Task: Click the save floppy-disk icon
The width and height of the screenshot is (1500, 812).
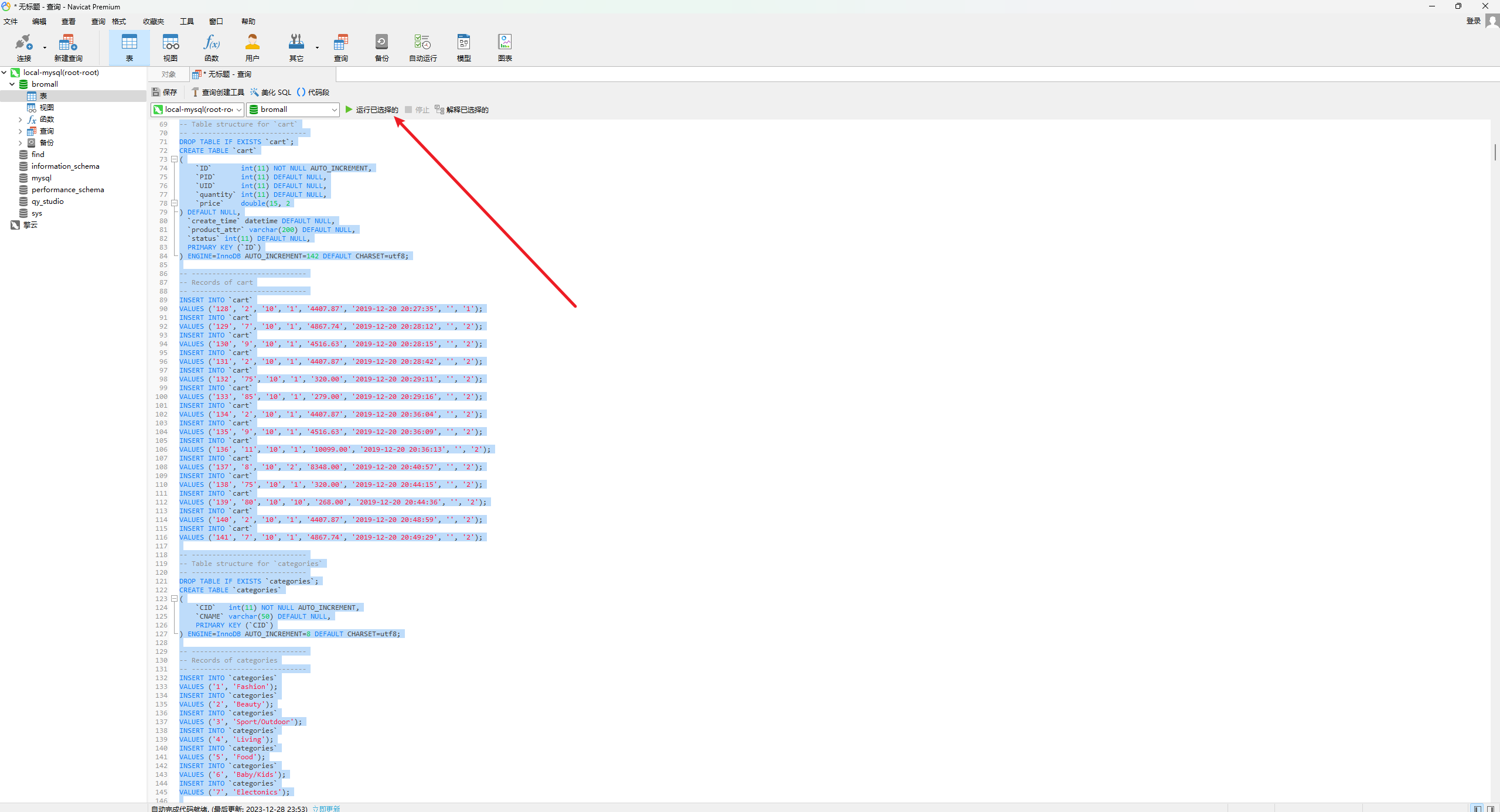Action: click(156, 92)
